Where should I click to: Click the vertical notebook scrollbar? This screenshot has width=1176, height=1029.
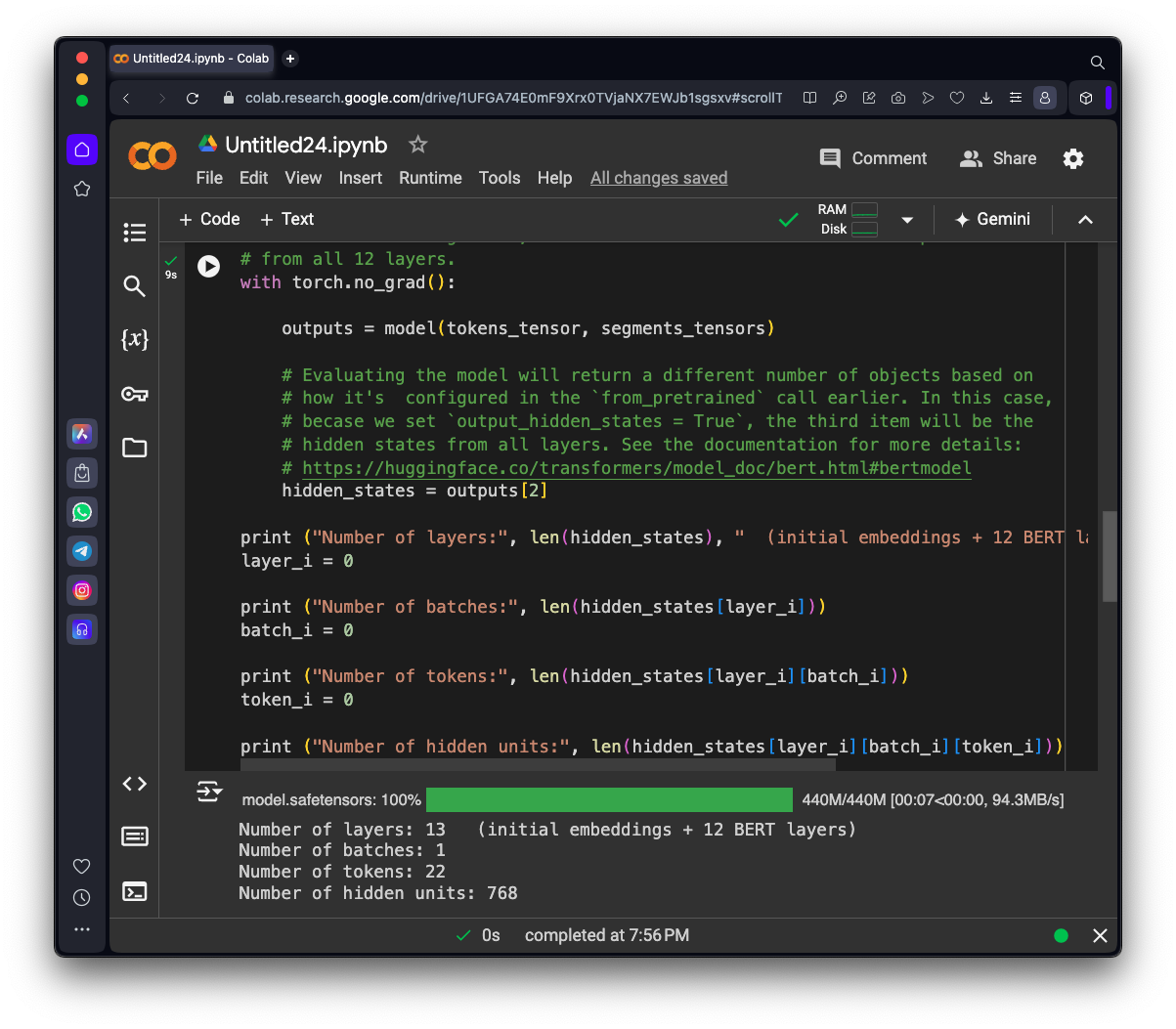point(1110,555)
